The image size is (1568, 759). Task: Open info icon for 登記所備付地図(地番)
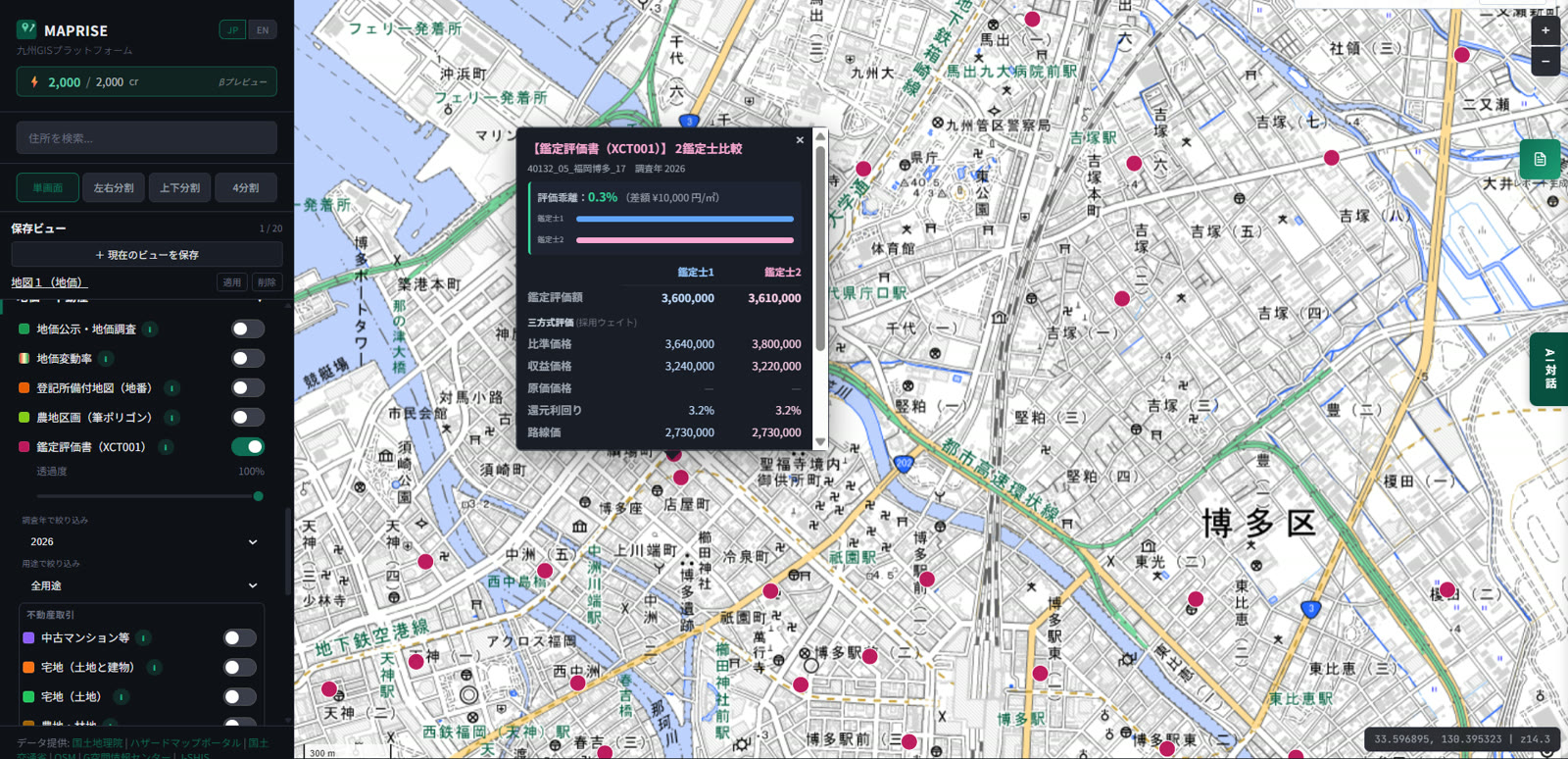171,388
